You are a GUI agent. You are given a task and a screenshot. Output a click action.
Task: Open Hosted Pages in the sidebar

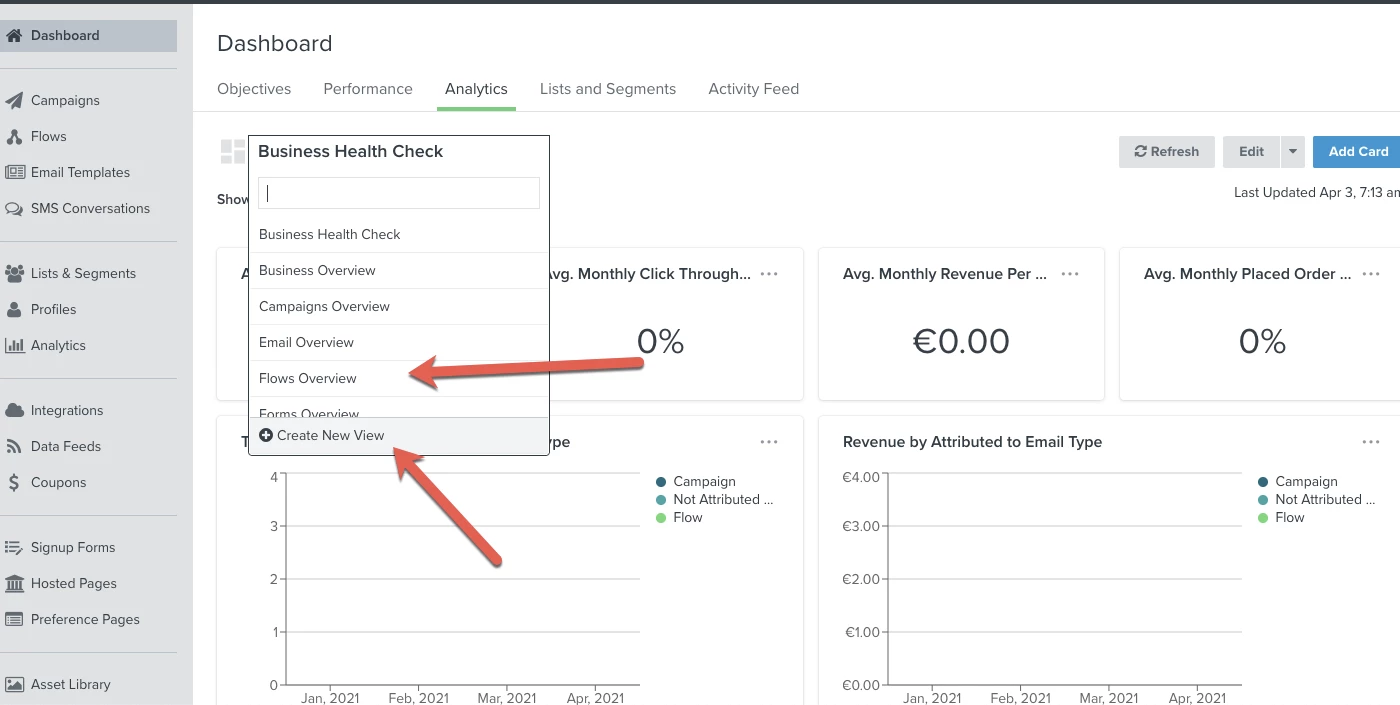[x=73, y=583]
